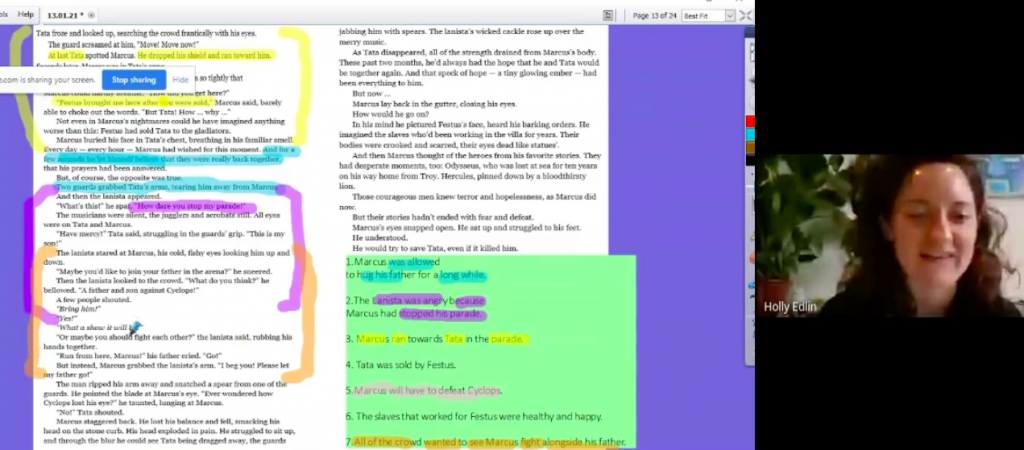Select the cyan pen color swatch
The width and height of the screenshot is (1024, 450).
(750, 135)
